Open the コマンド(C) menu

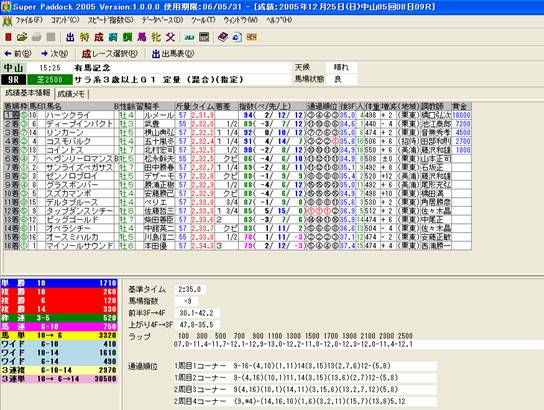tap(65, 20)
